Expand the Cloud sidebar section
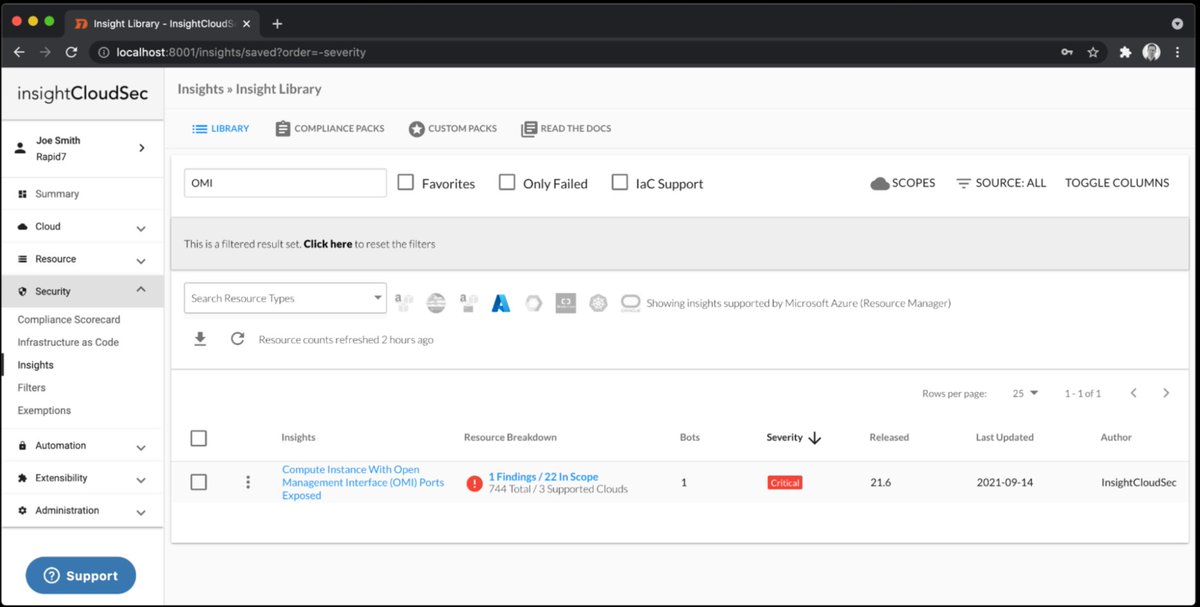Screen dimensions: 1200x607 82,227
